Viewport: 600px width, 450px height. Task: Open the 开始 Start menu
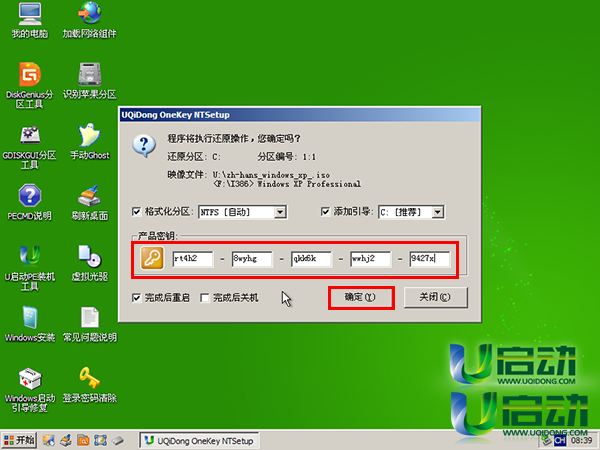click(20, 440)
